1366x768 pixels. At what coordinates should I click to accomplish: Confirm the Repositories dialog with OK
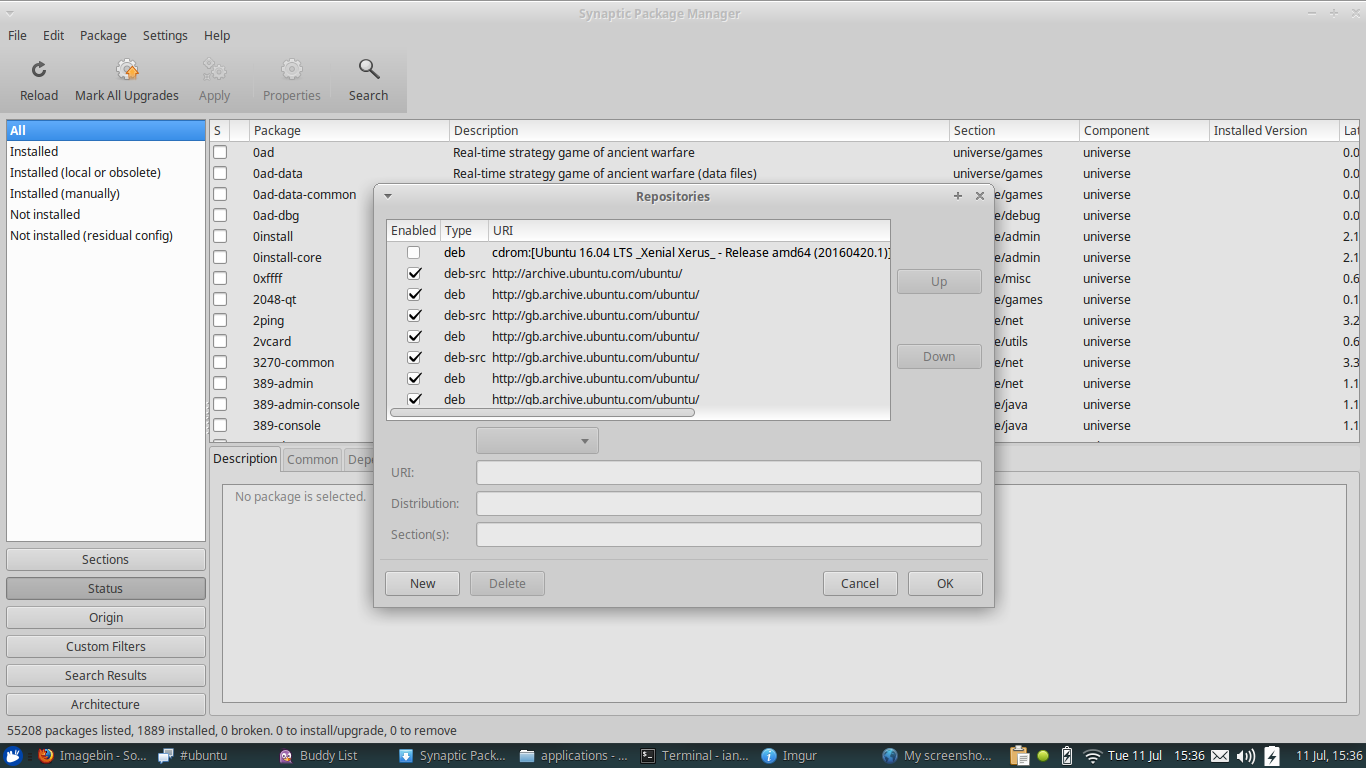(x=945, y=584)
